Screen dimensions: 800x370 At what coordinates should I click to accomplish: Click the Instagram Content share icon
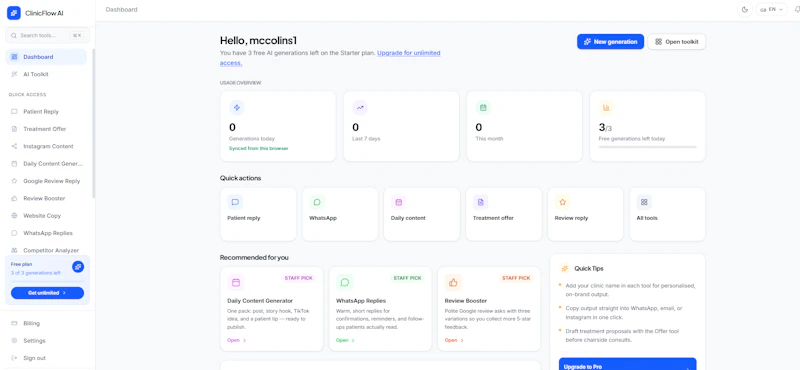coord(14,146)
